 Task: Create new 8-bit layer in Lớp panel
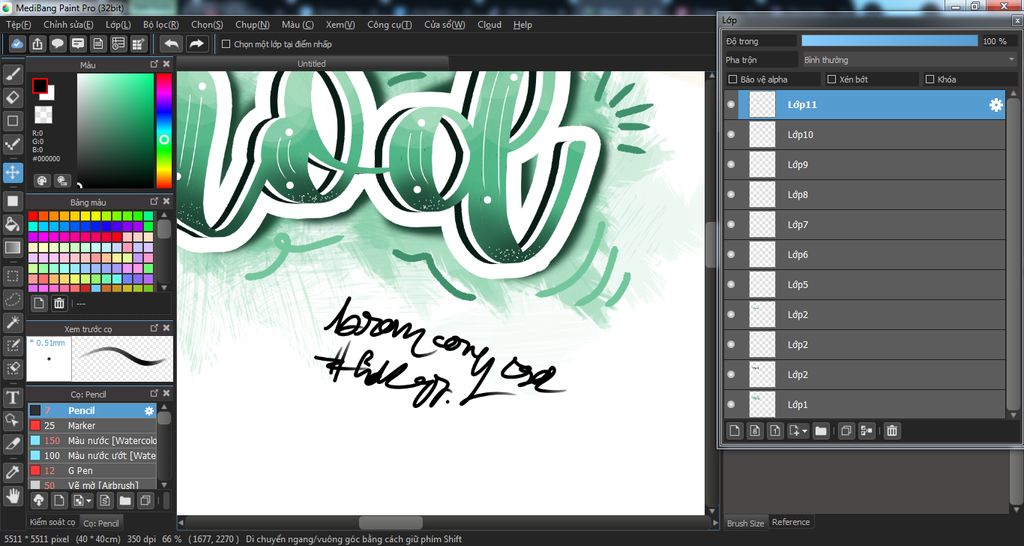click(755, 430)
